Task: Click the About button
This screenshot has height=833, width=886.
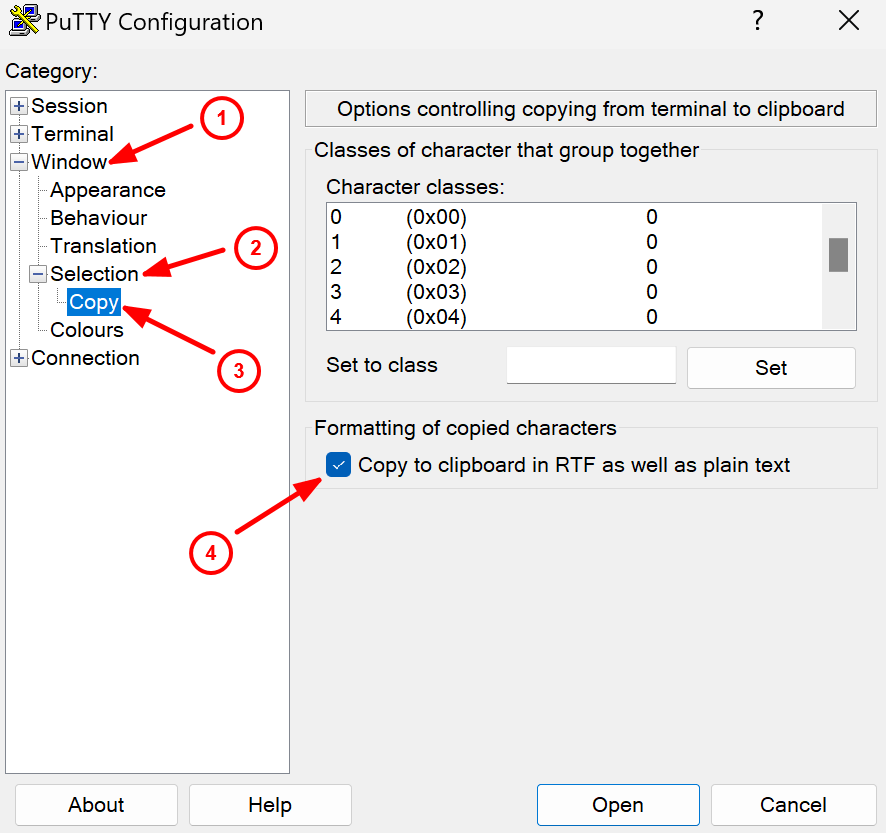Action: click(x=95, y=805)
